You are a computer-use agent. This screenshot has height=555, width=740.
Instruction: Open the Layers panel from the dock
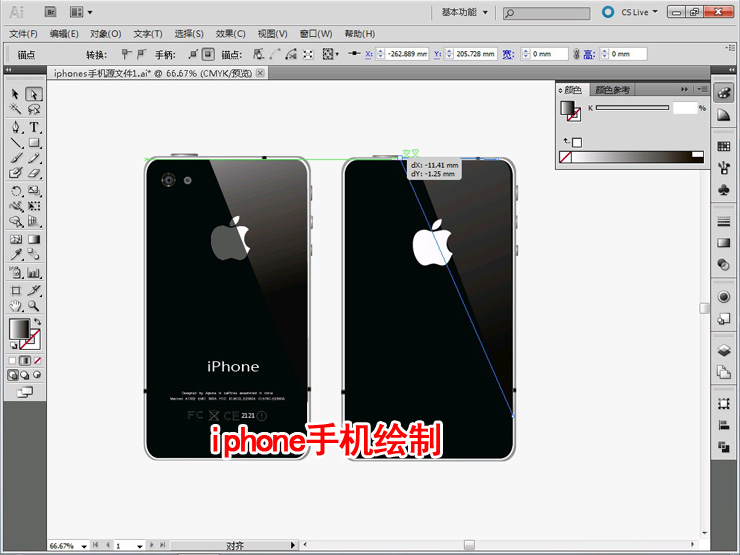723,351
